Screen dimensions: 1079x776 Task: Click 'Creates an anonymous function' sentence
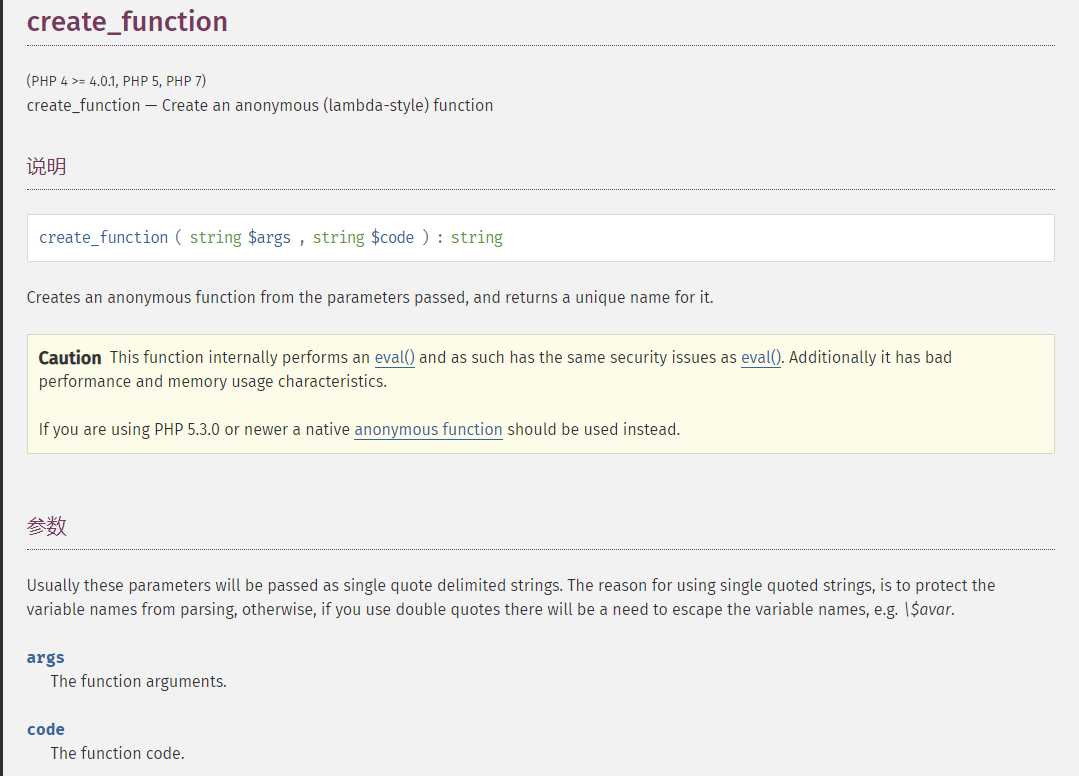370,297
